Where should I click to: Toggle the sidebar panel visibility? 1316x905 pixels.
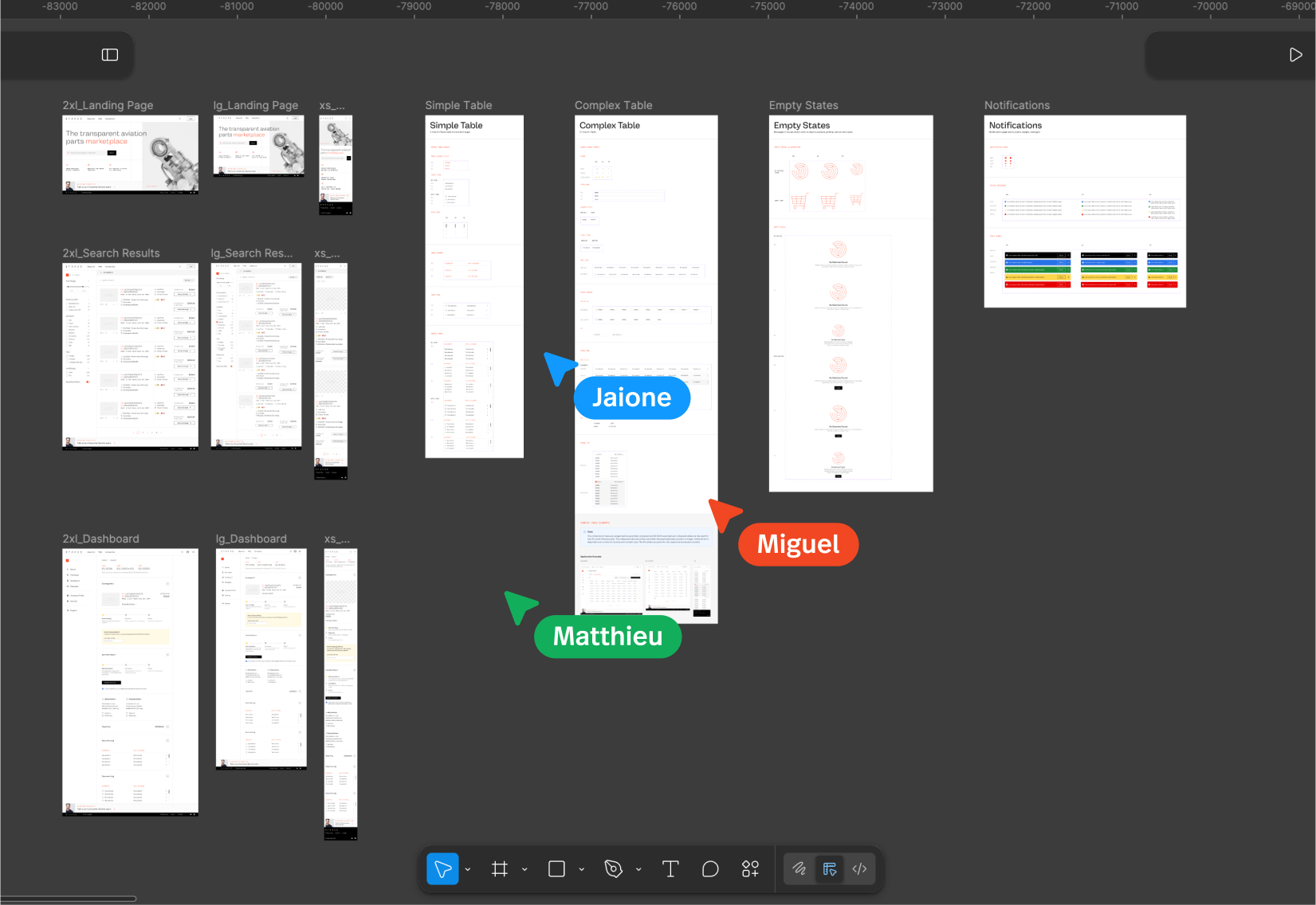[x=110, y=55]
